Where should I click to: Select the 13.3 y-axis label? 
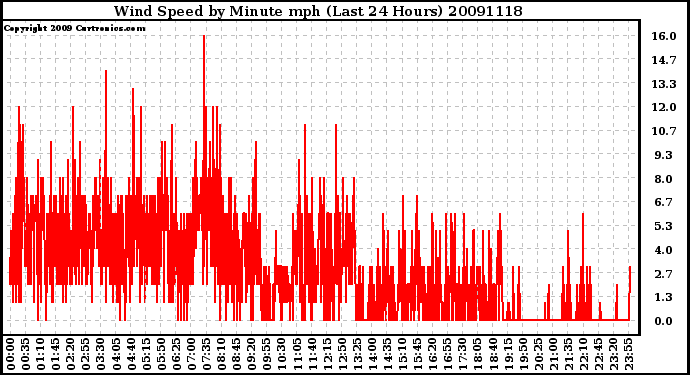[664, 84]
